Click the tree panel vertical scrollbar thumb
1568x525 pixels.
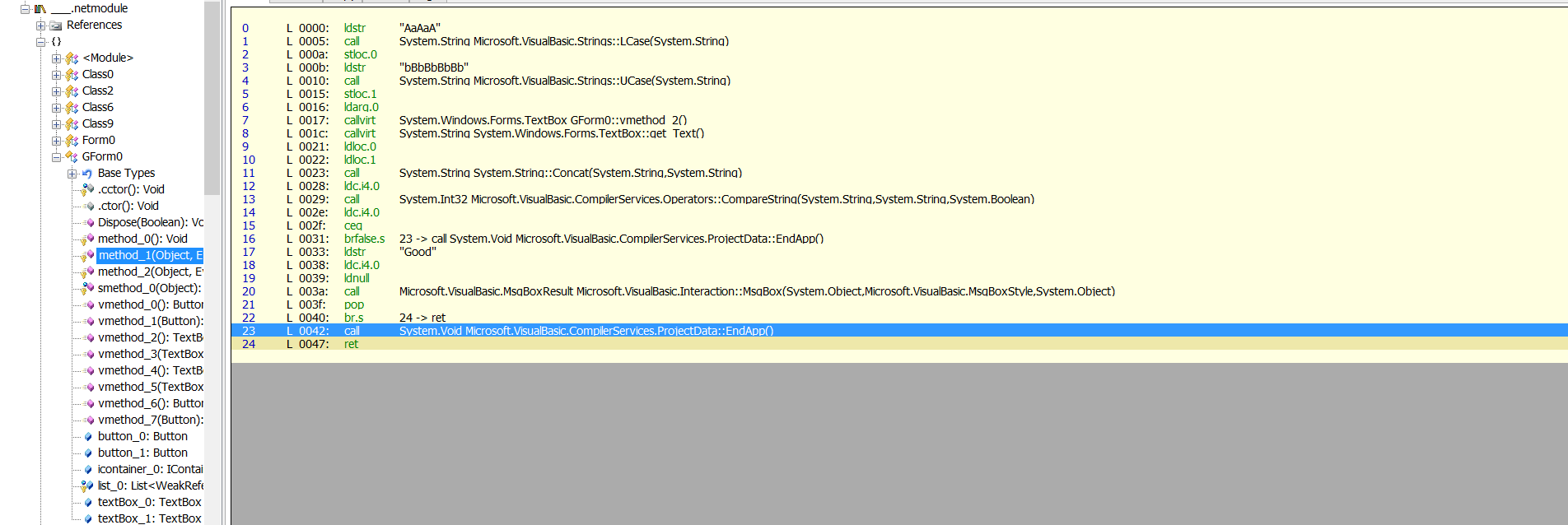coord(212,99)
